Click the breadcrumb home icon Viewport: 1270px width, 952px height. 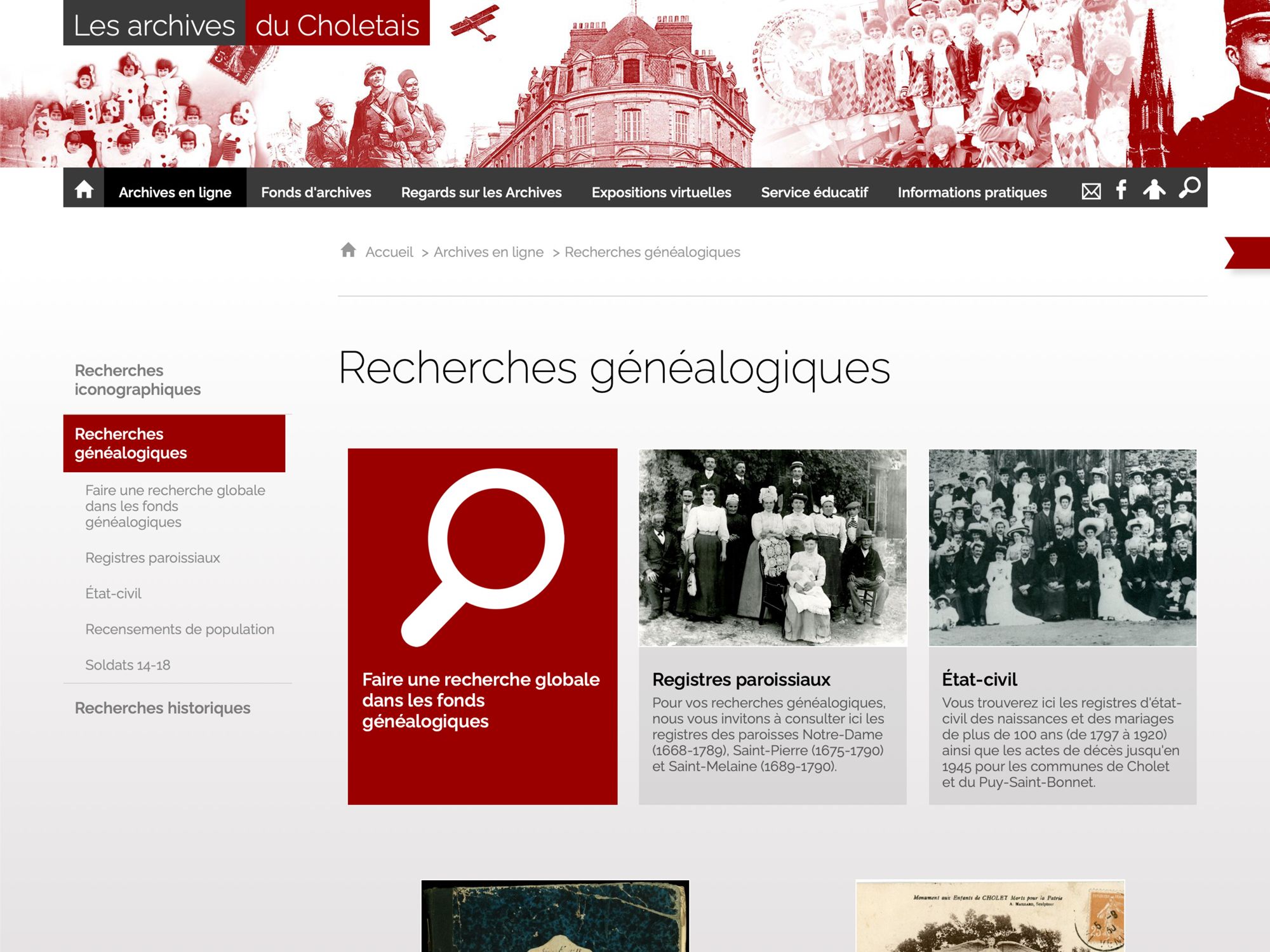[348, 251]
